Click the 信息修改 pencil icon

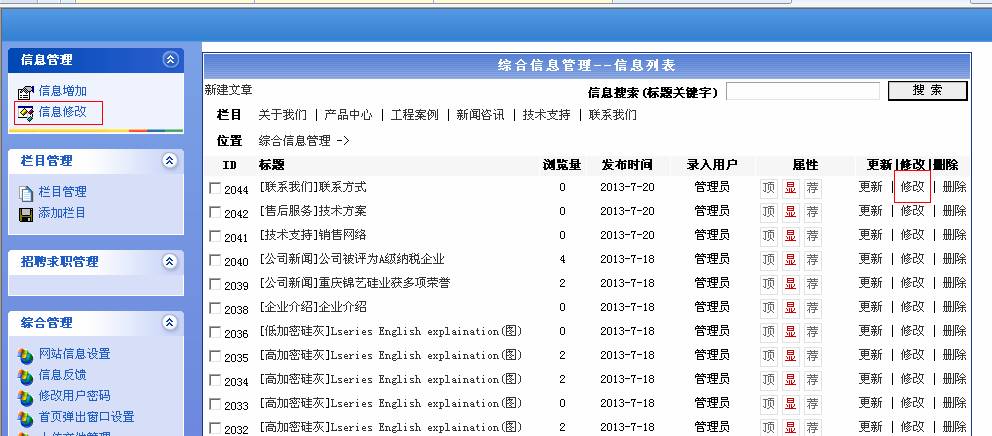(x=26, y=113)
